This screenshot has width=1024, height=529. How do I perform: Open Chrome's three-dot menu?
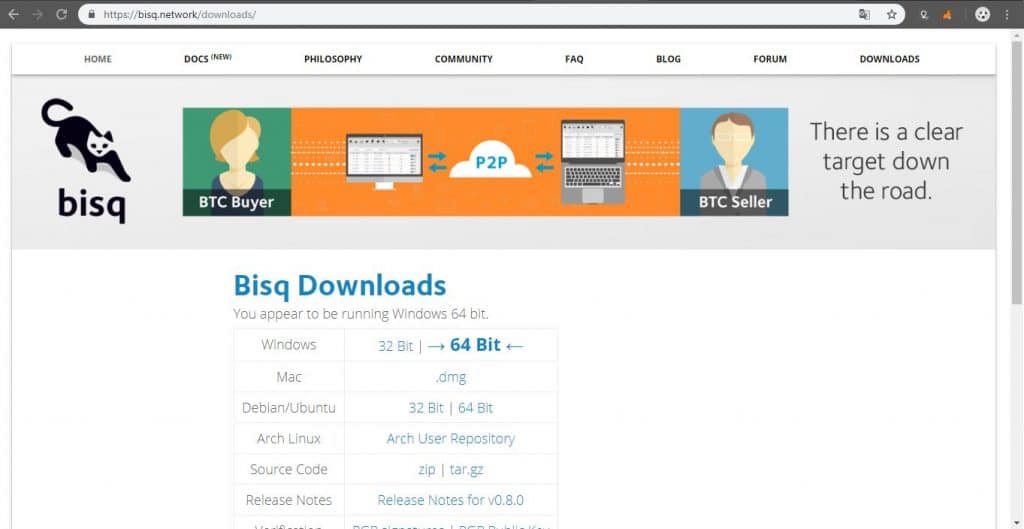pos(1006,14)
